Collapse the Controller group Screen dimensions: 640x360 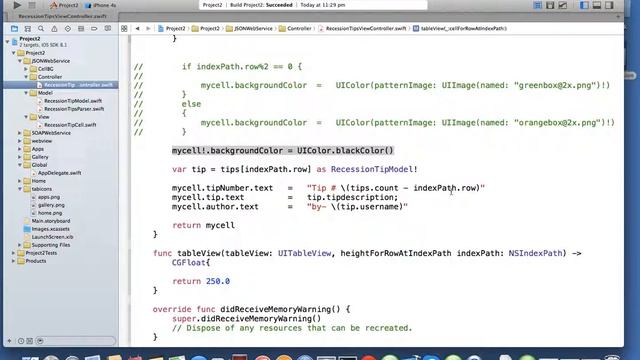26,77
